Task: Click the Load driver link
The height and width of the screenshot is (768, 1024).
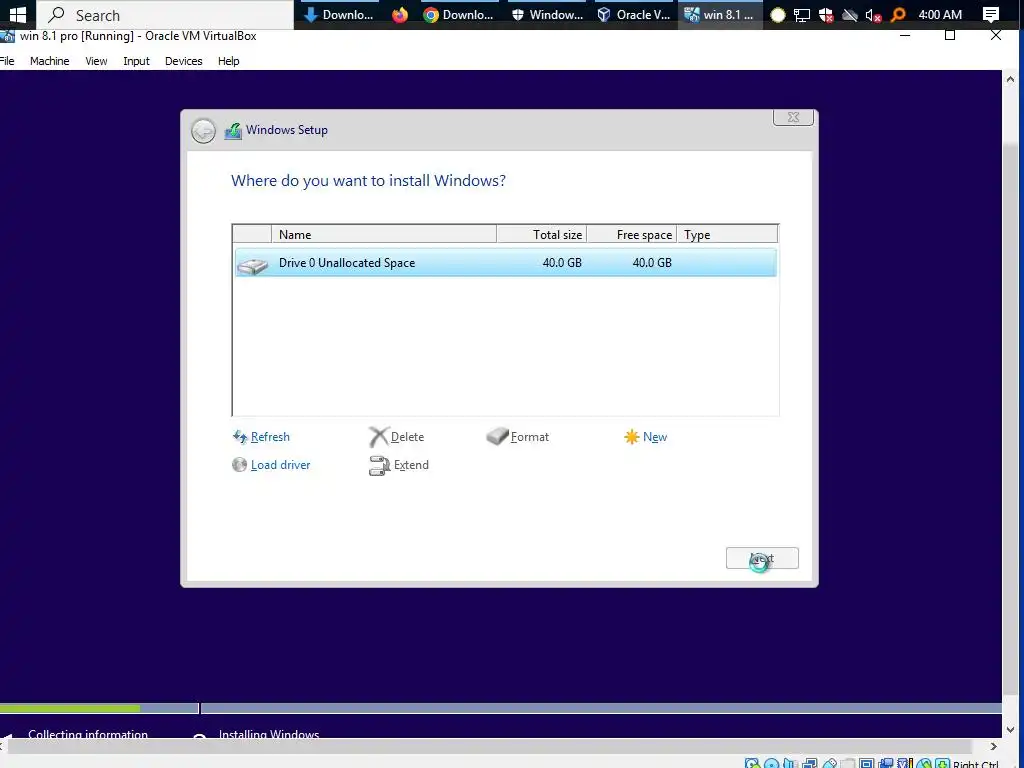Action: 281,465
